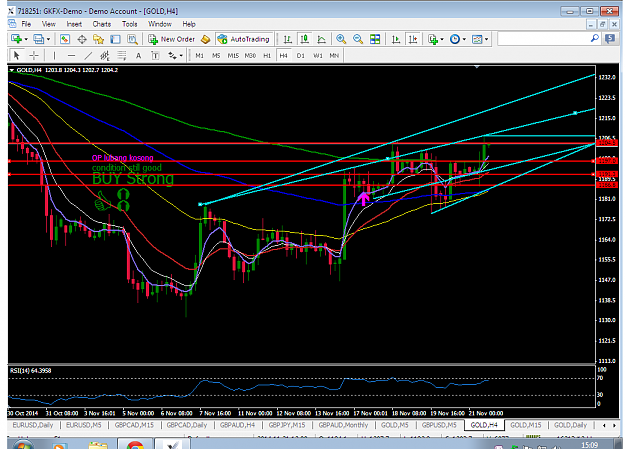Open the Tools menu

[130, 24]
